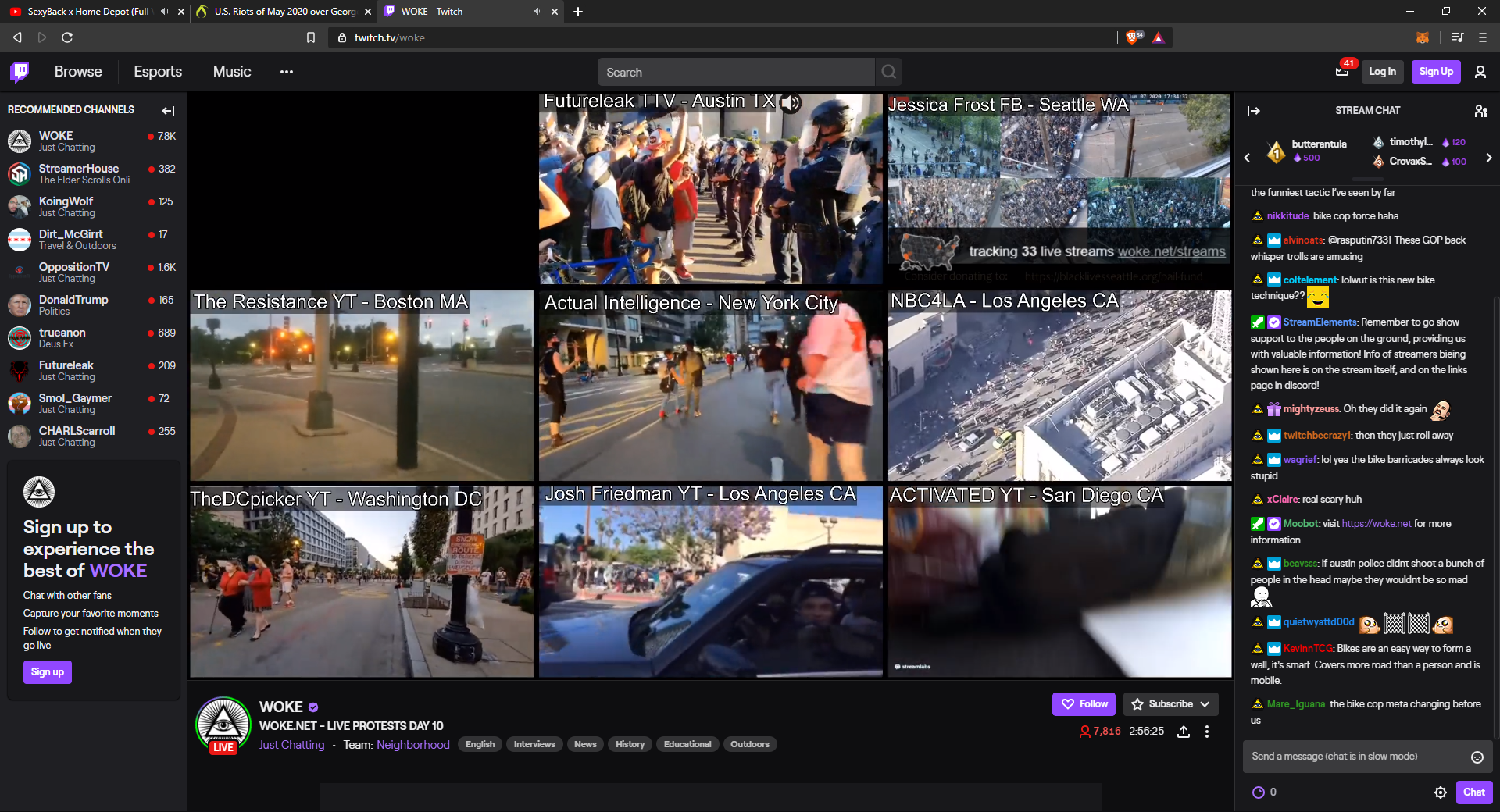This screenshot has width=1500, height=812.
Task: Bookmark this page
Action: (x=311, y=37)
